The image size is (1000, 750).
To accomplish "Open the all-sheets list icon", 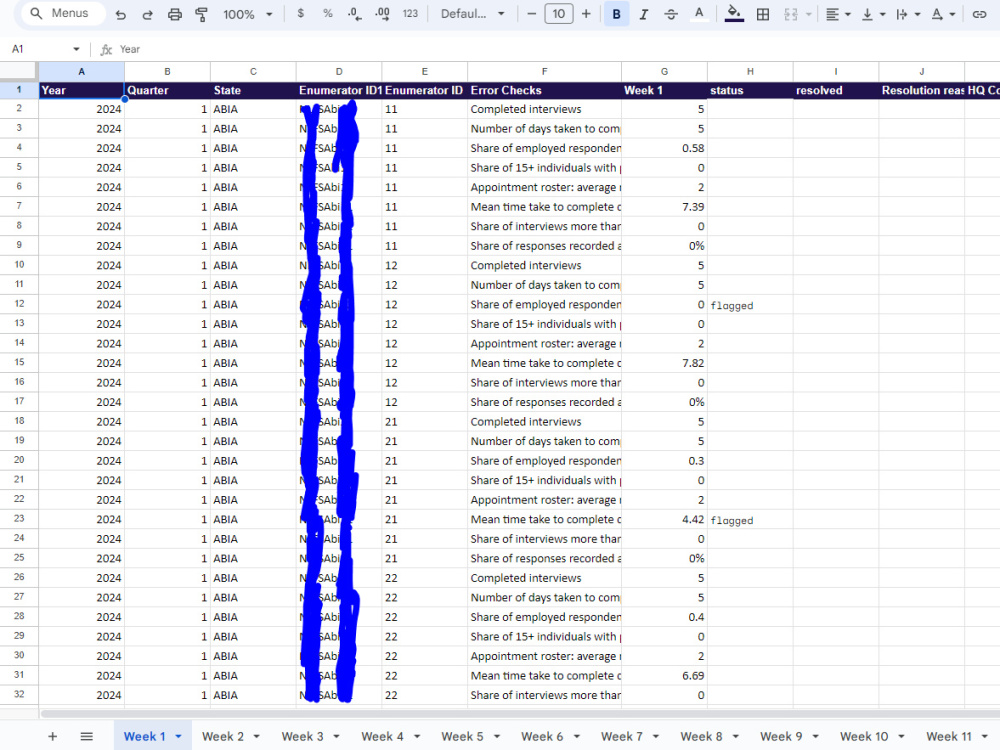I will (86, 735).
